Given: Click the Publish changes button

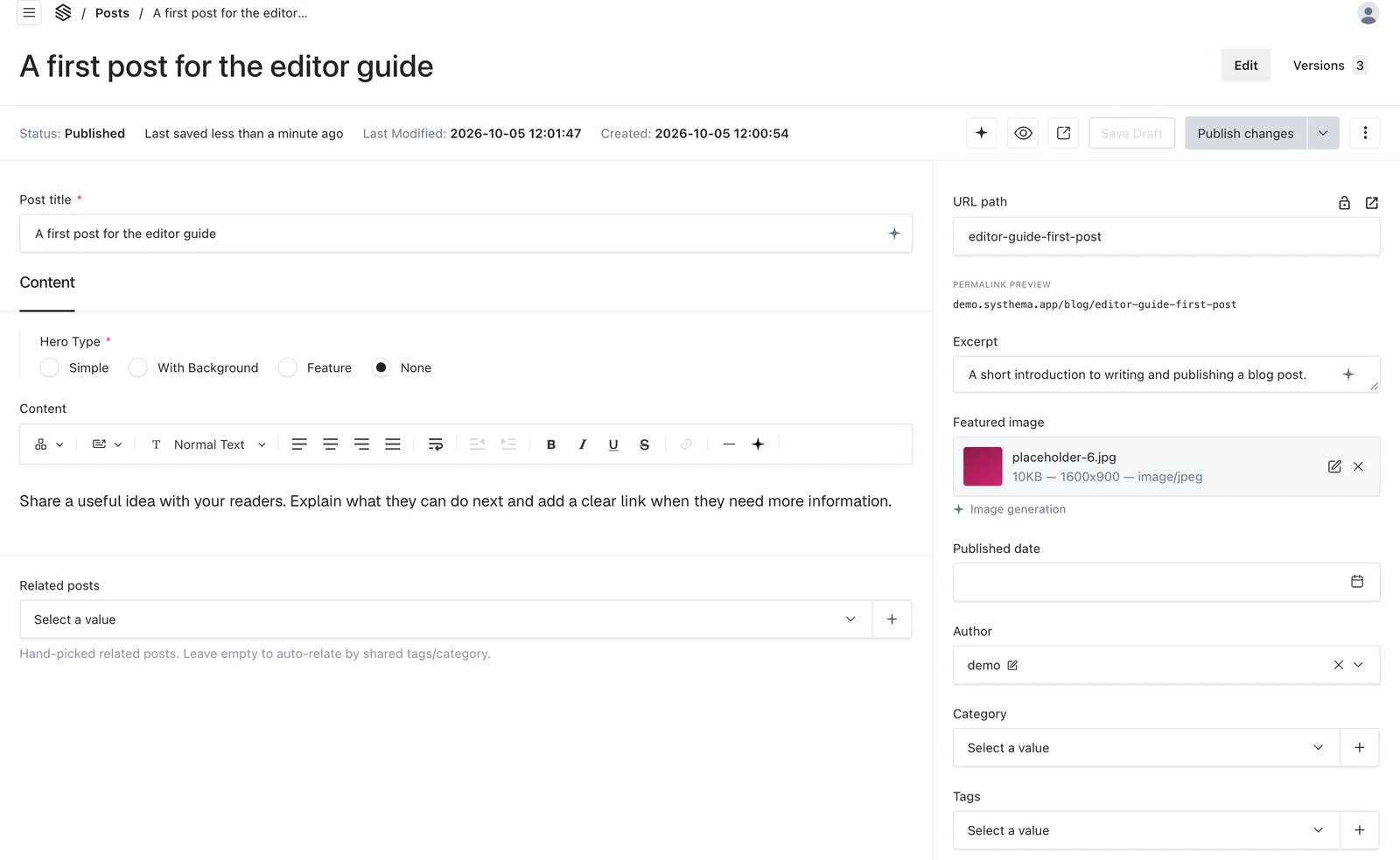Looking at the screenshot, I should point(1245,133).
